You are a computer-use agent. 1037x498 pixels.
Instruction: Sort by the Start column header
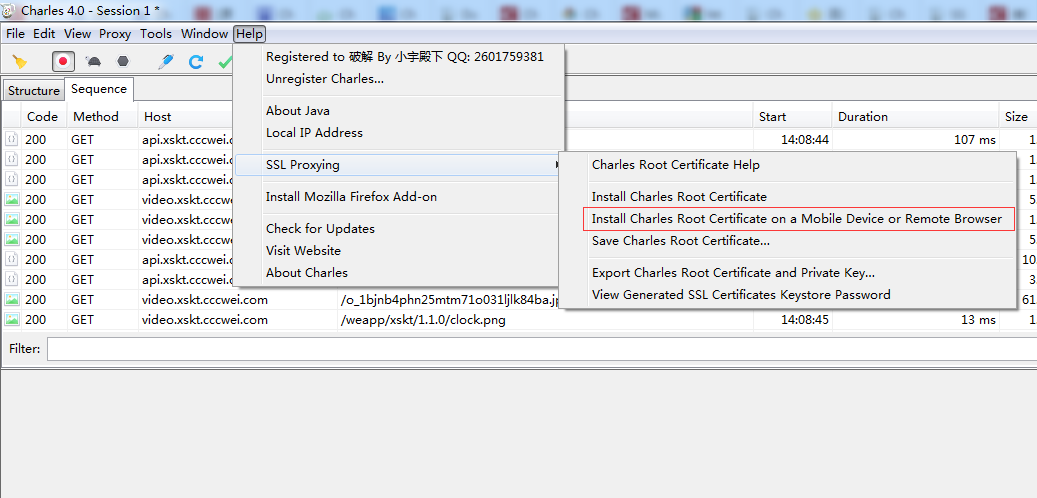pos(793,116)
